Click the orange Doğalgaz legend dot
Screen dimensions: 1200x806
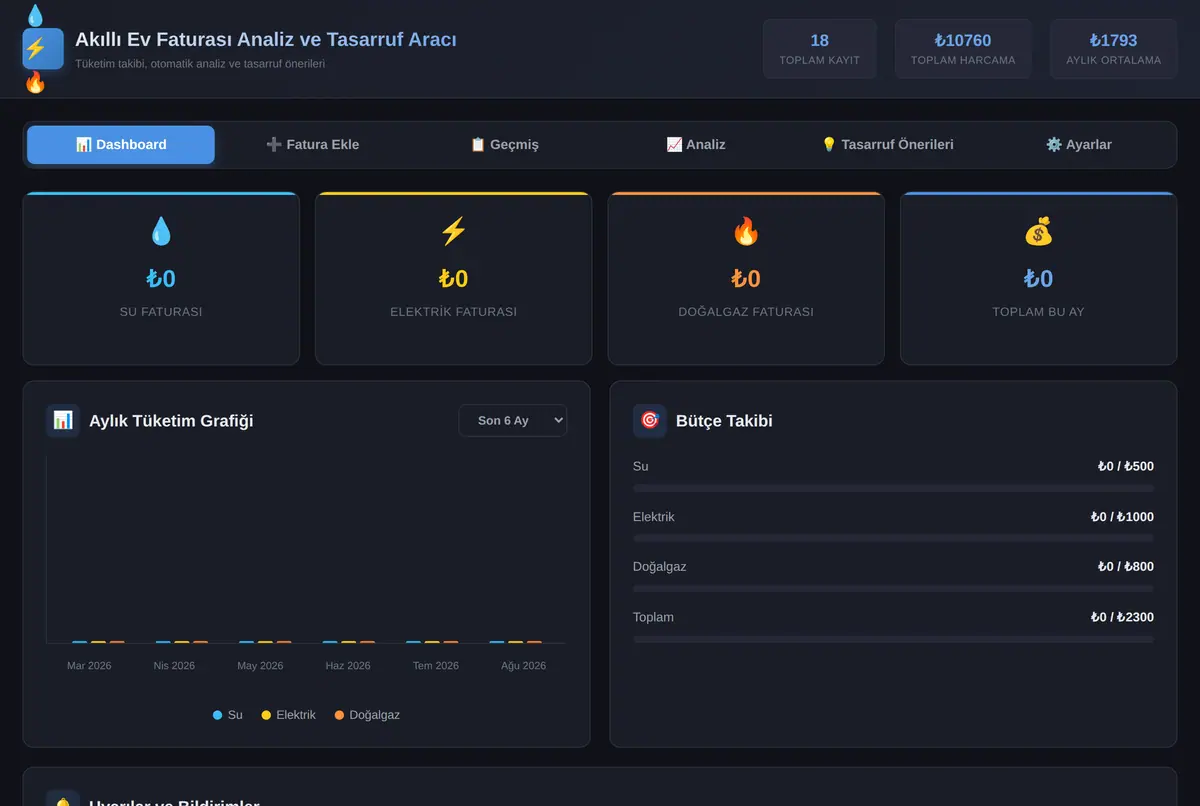(339, 715)
